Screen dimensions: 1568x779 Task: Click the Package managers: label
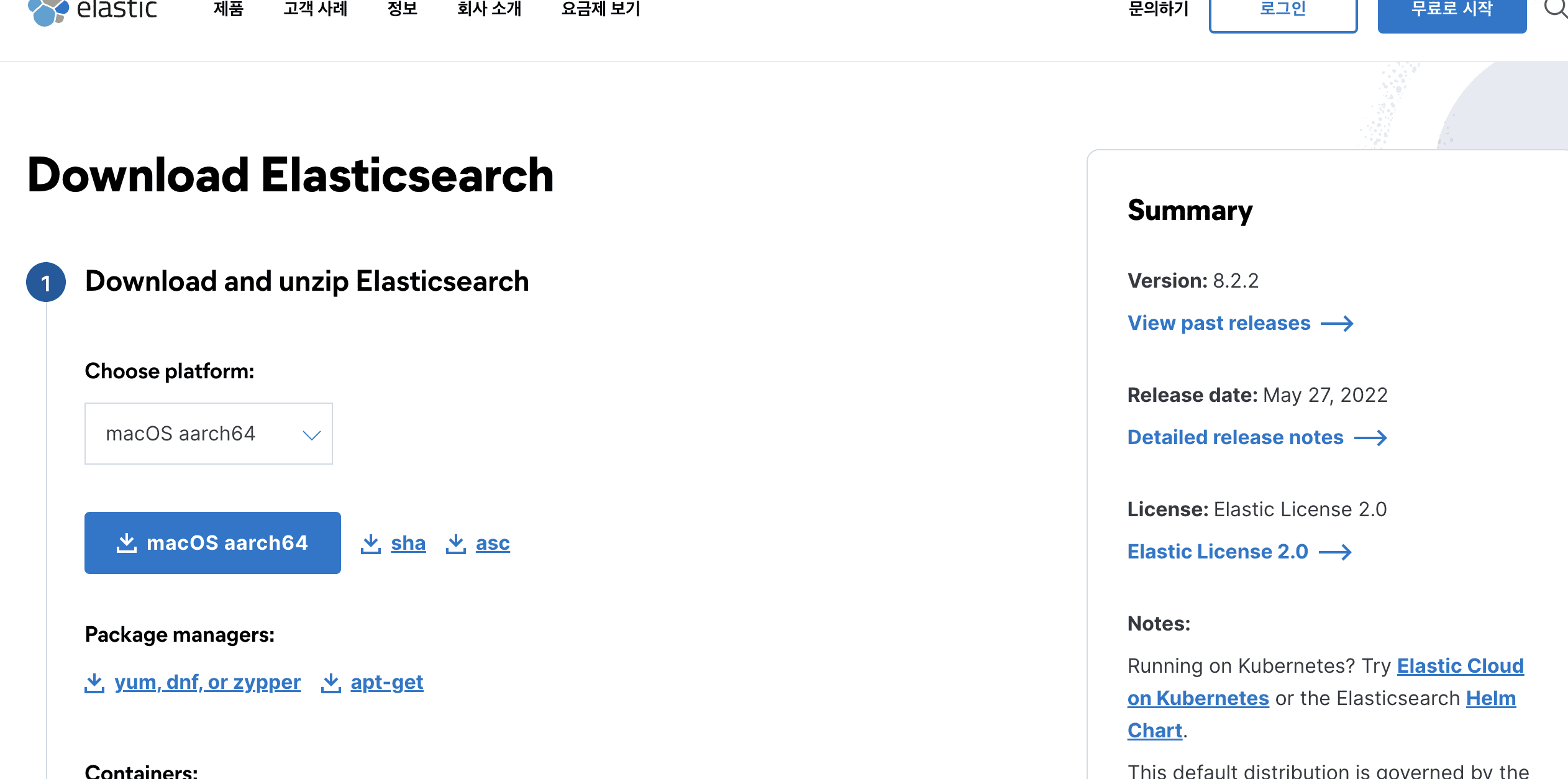[x=180, y=634]
